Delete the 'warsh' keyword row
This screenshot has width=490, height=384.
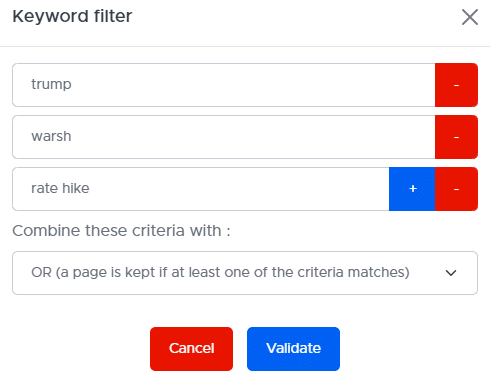click(x=456, y=137)
